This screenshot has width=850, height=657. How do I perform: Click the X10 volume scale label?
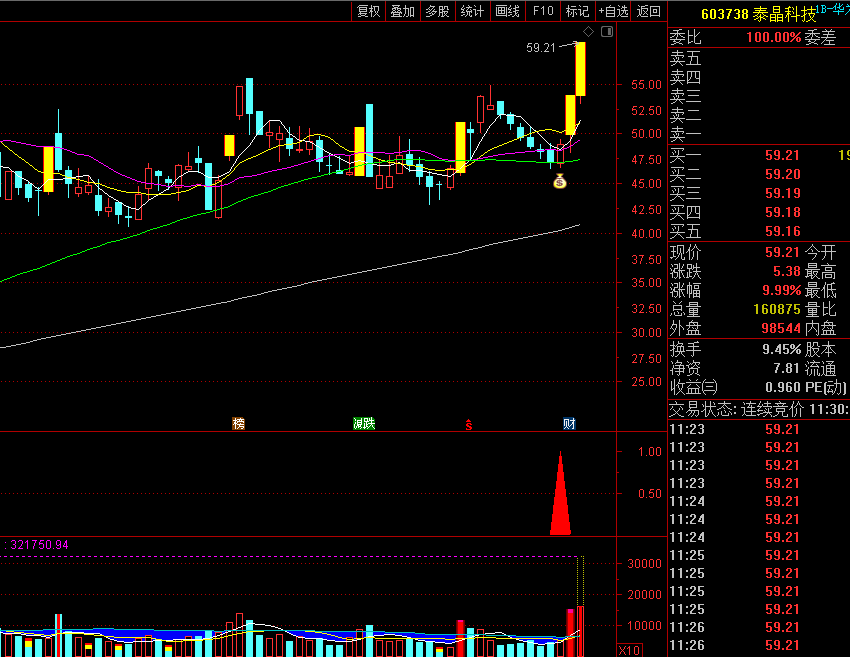click(629, 650)
